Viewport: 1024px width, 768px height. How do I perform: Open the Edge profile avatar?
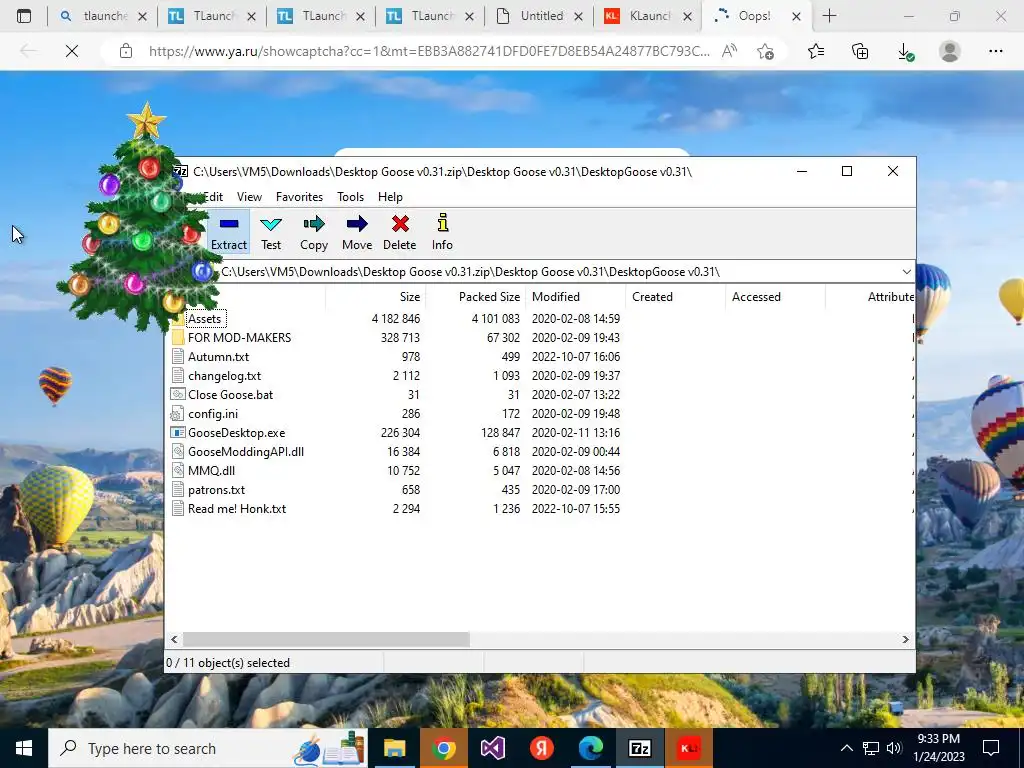pos(950,51)
